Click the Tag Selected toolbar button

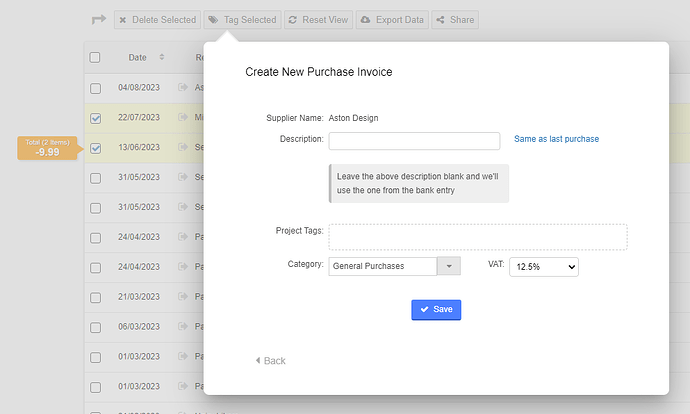pos(242,20)
